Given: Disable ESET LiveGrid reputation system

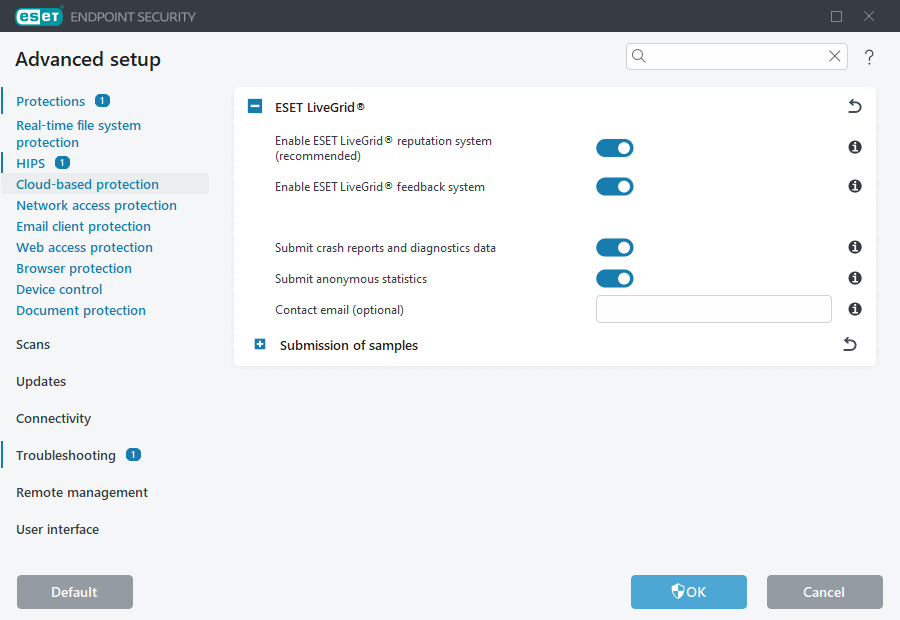Looking at the screenshot, I should [614, 147].
